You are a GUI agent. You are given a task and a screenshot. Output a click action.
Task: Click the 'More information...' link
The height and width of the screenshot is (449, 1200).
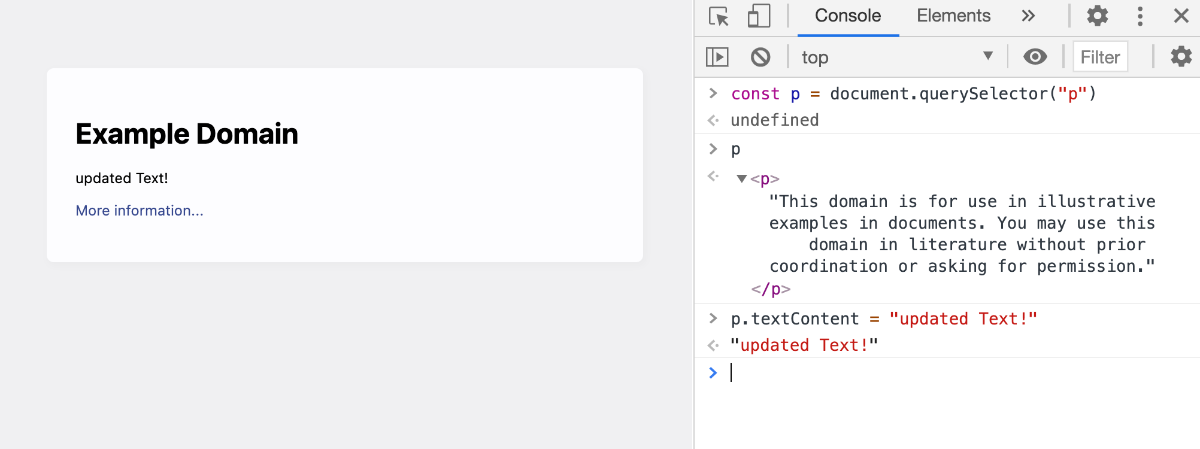click(x=139, y=211)
